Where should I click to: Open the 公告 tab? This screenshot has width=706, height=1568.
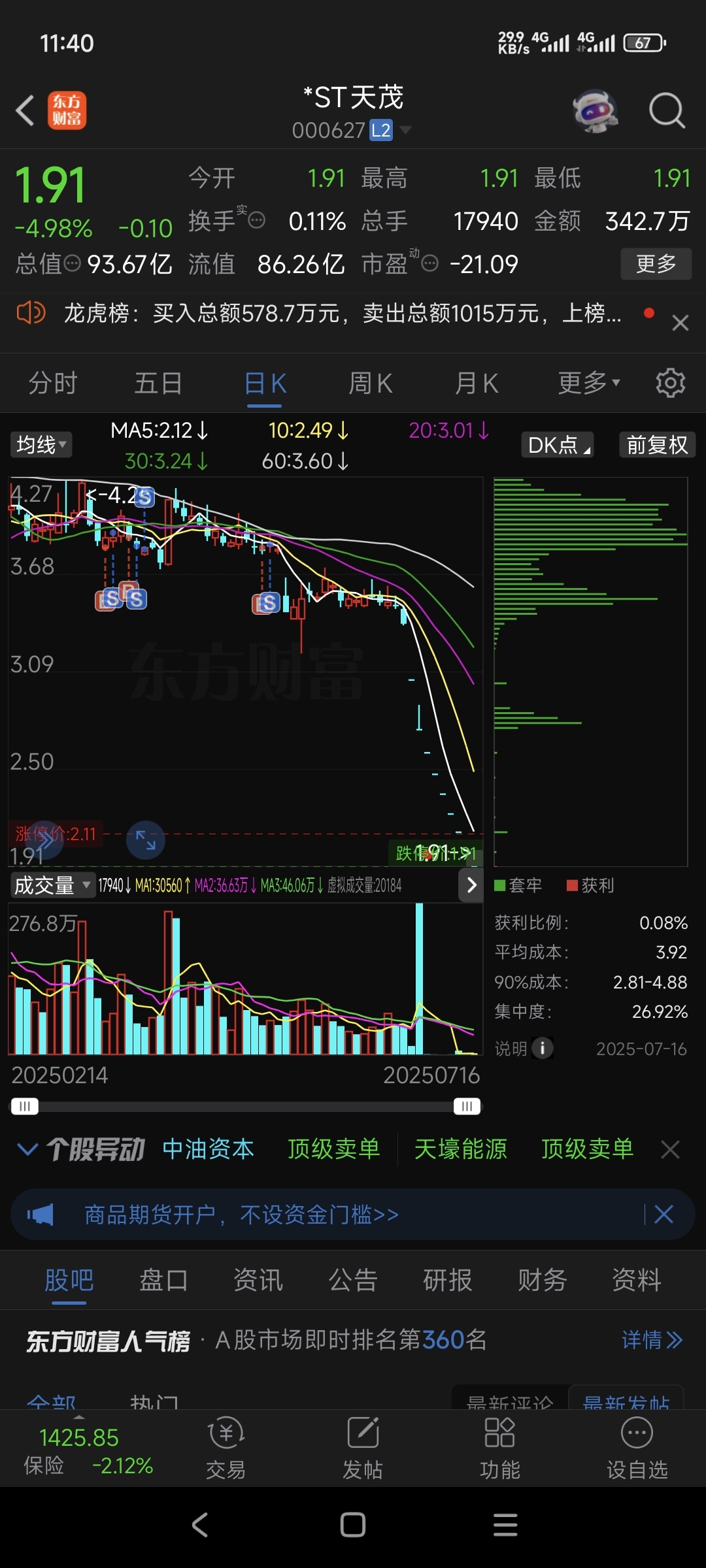click(353, 1280)
